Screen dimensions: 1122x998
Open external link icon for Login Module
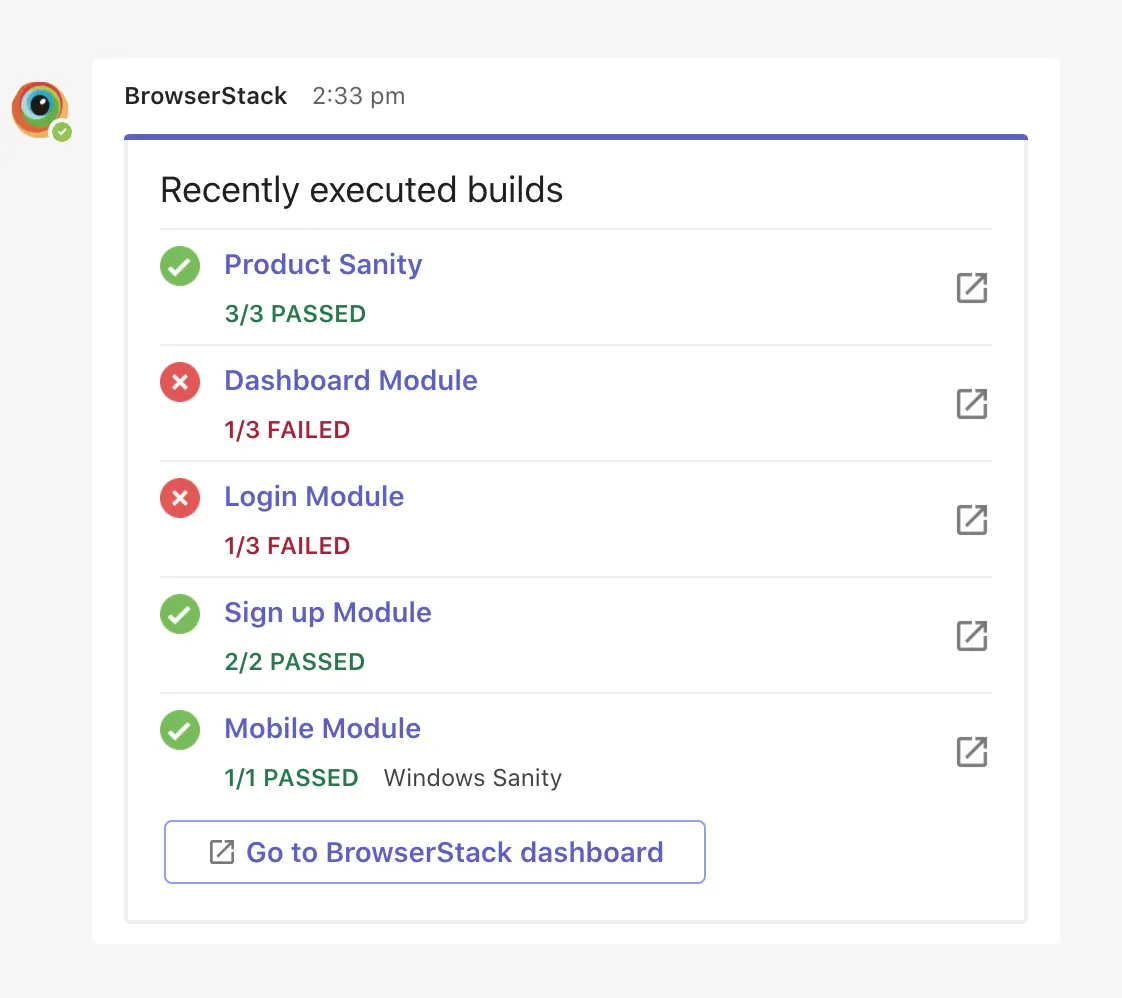(x=972, y=520)
